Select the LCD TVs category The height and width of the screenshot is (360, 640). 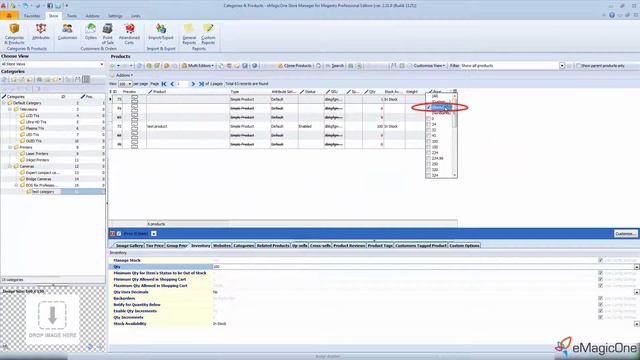click(33, 116)
